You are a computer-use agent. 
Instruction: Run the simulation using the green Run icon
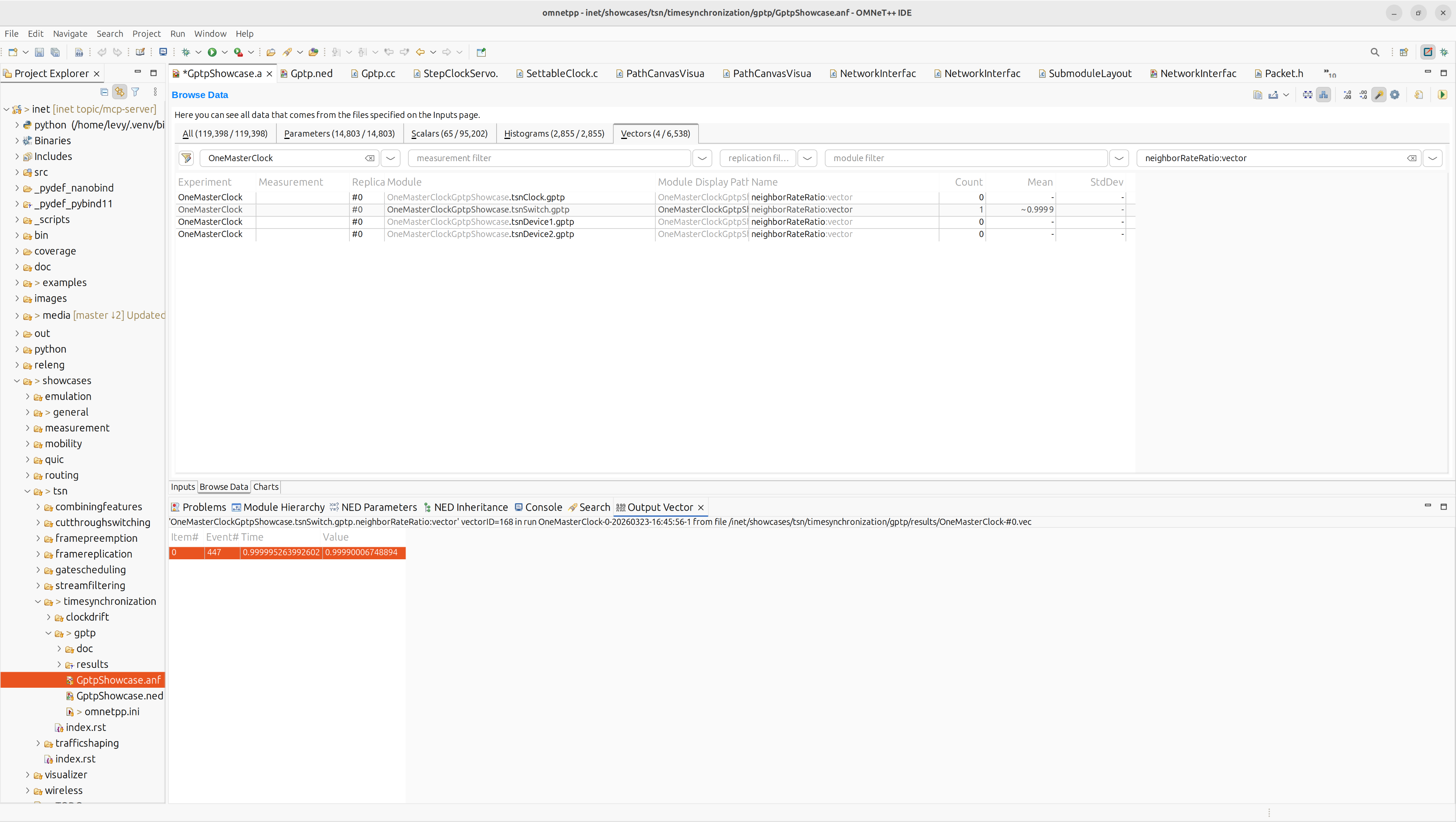(x=213, y=52)
